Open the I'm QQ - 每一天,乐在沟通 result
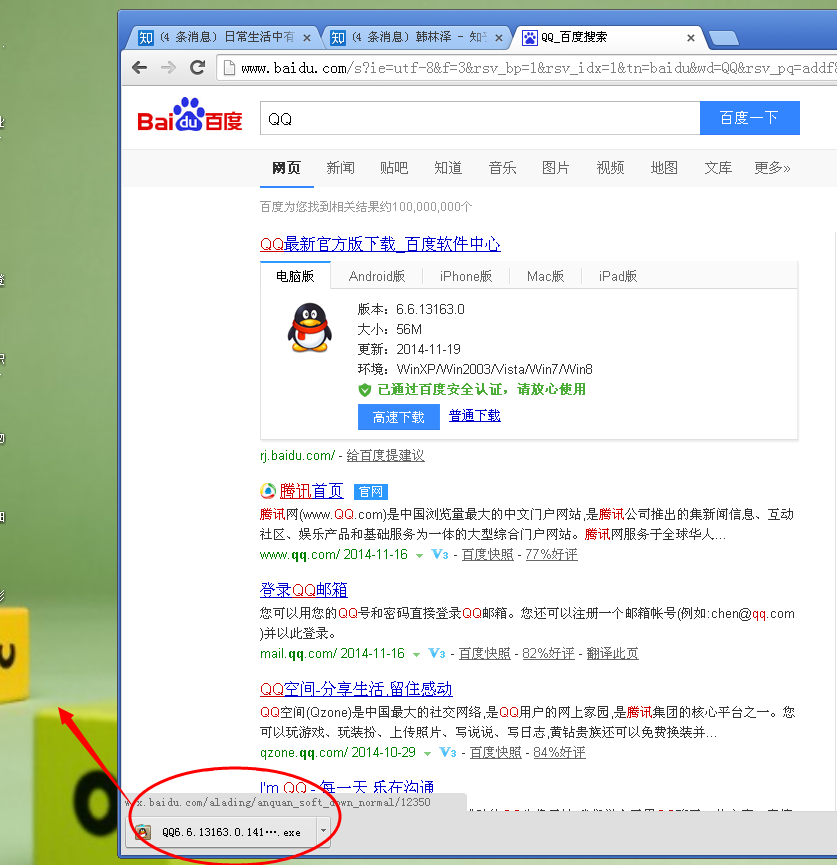The image size is (837, 865). click(347, 786)
